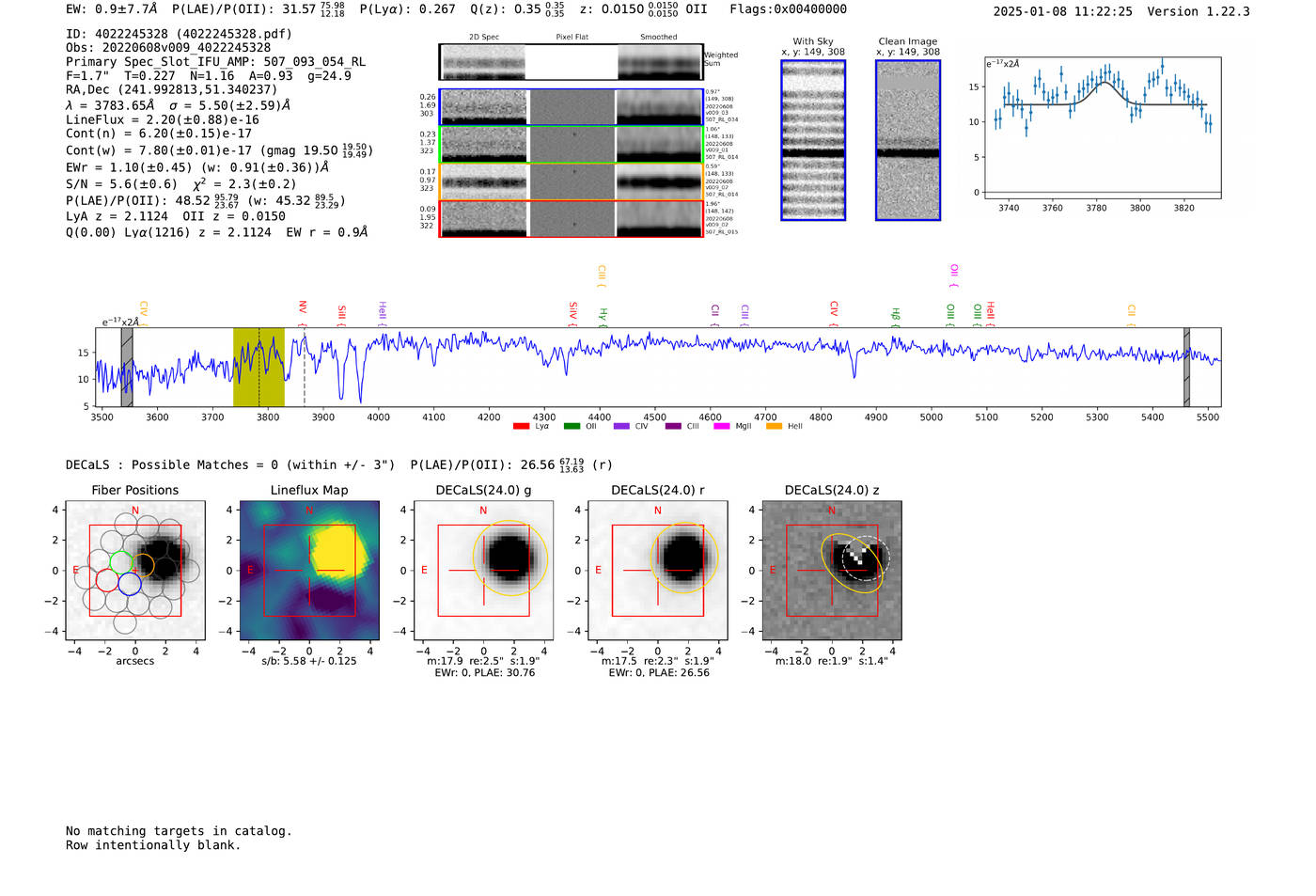This screenshot has height=896, width=1316.
Task: Click 'Primary Spec_Slot_IFU_AMP: 507_093_054_RL' line
Action: tap(216, 62)
